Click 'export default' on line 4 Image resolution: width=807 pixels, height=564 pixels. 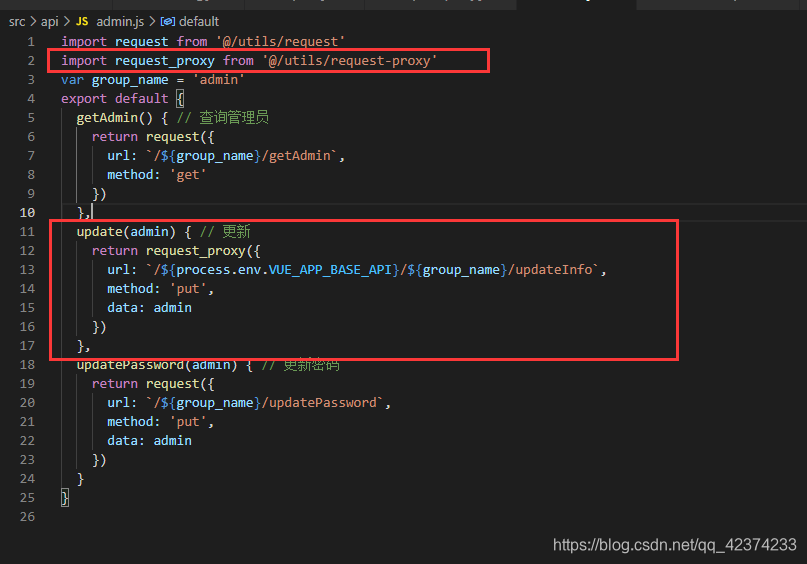pyautogui.click(x=115, y=99)
